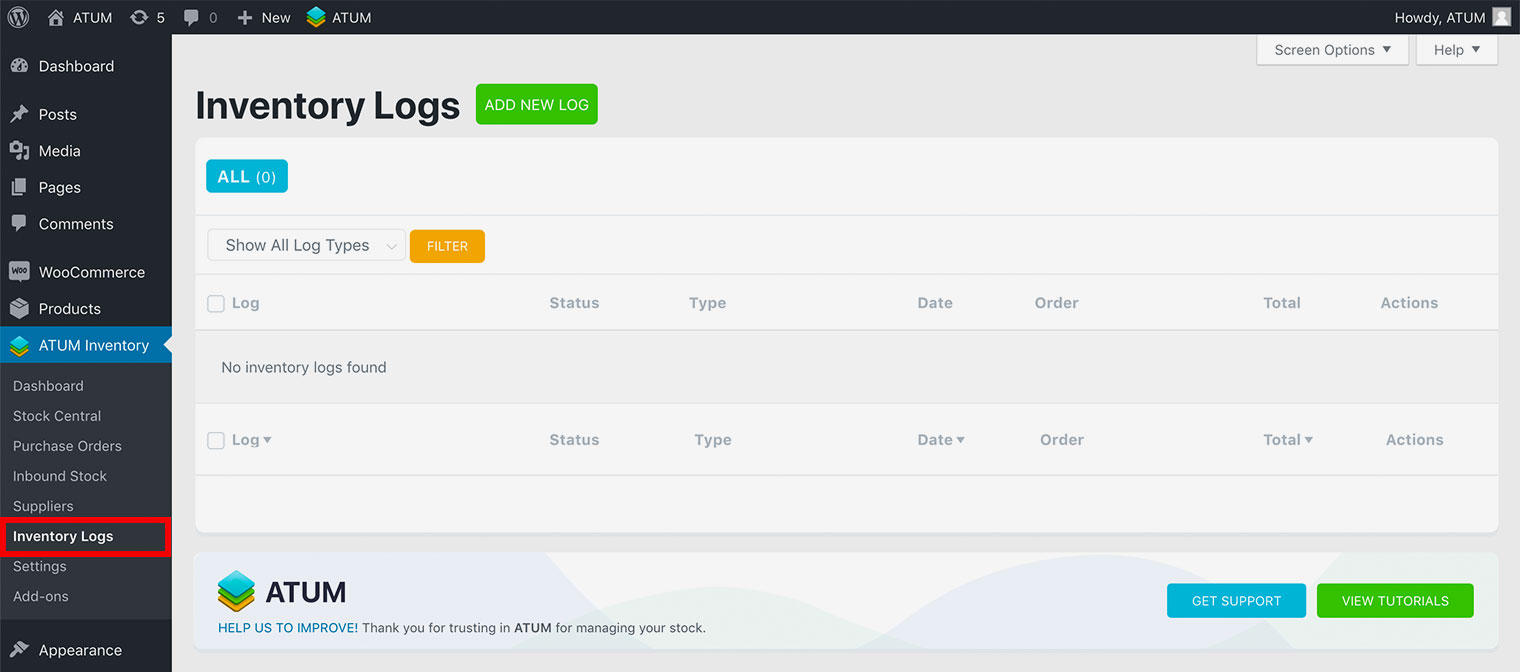
Task: Click the Posts pin icon
Action: click(x=19, y=114)
